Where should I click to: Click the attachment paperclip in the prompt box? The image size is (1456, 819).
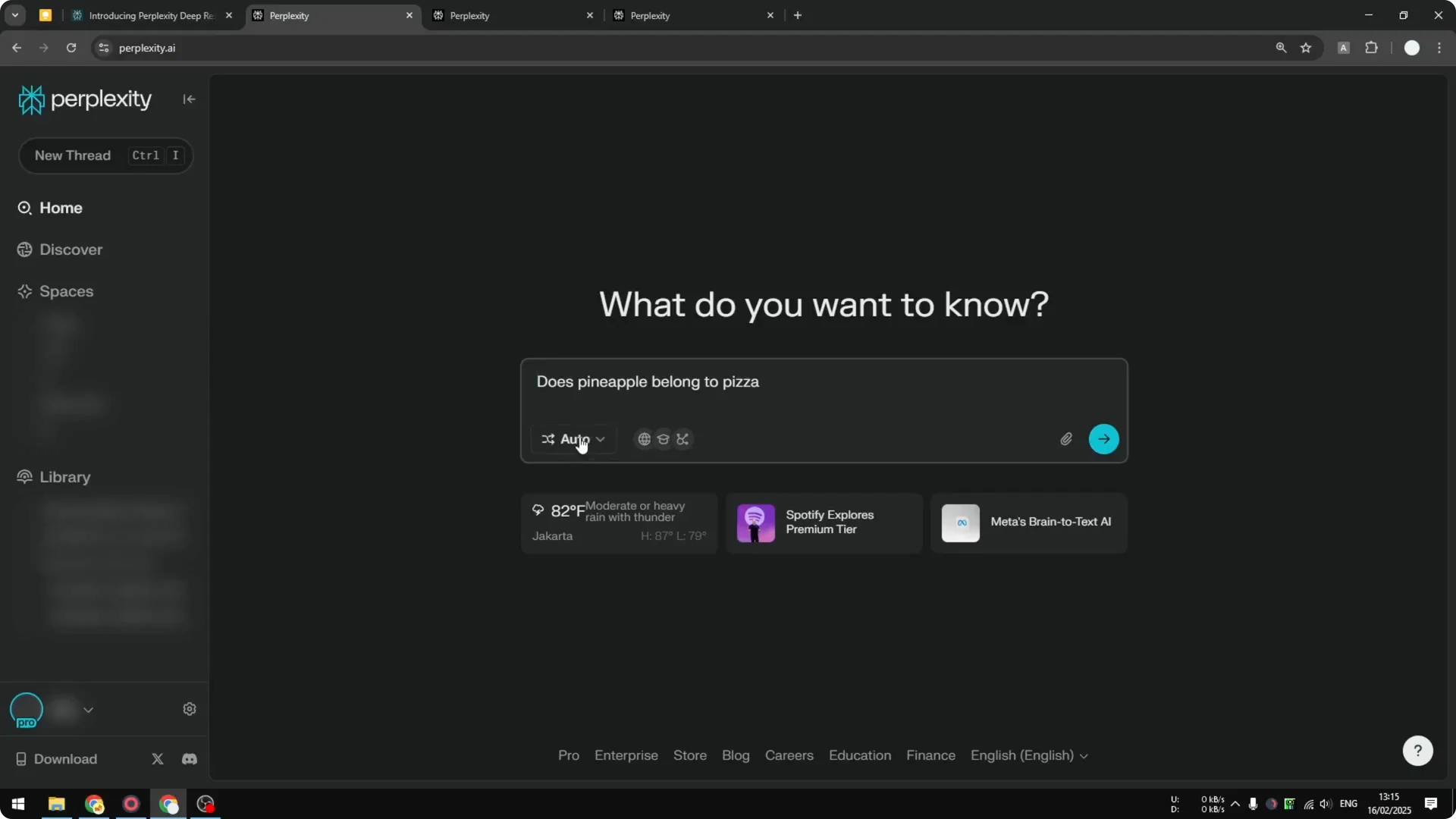[x=1066, y=439]
